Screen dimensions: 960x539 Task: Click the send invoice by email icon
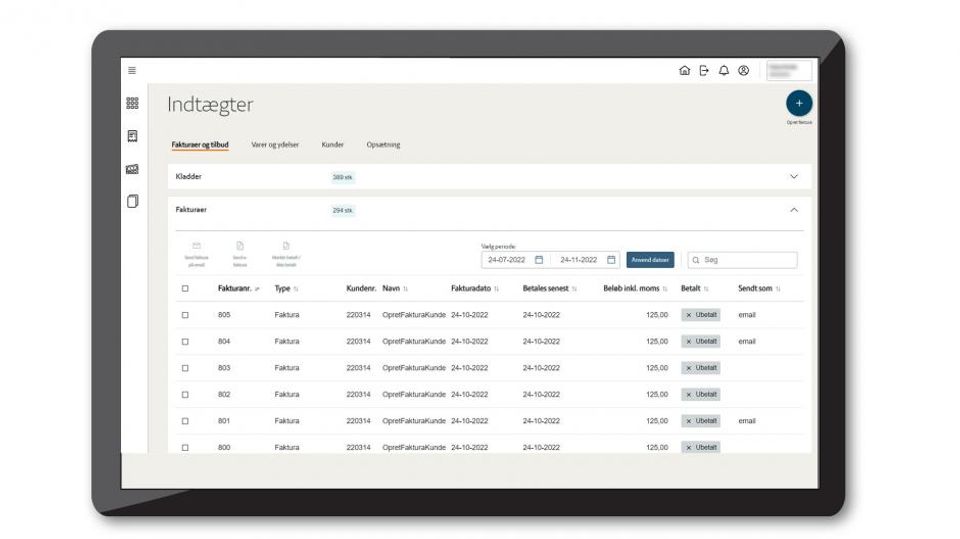pyautogui.click(x=197, y=246)
